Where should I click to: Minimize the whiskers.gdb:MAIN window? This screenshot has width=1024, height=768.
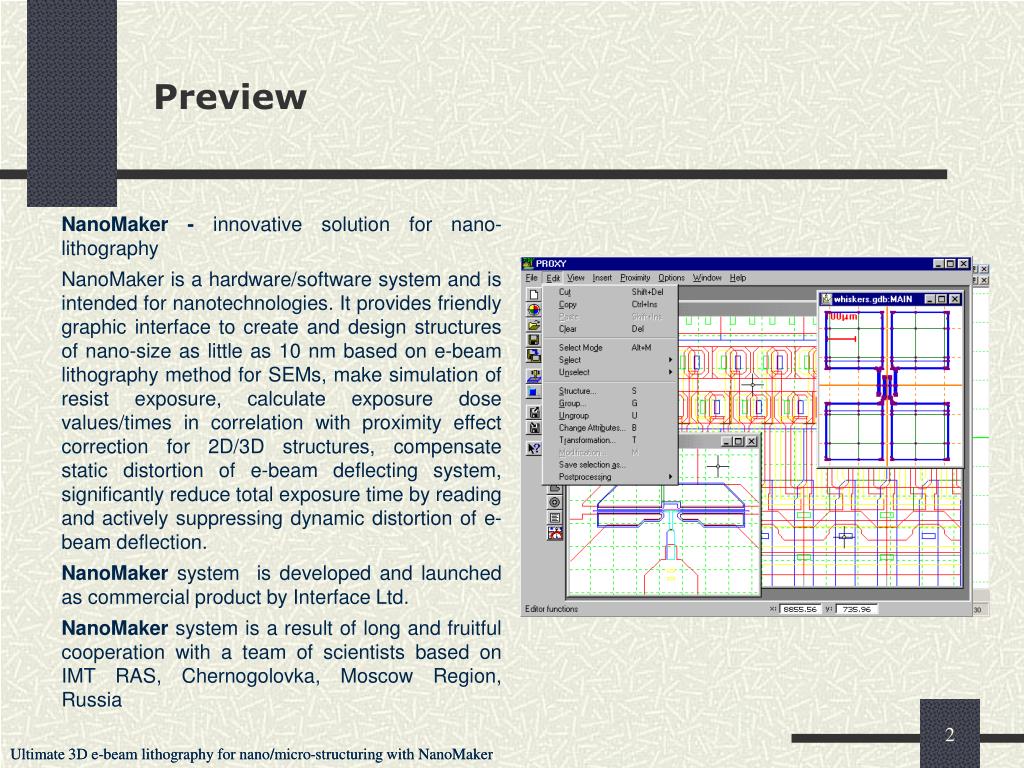click(930, 299)
